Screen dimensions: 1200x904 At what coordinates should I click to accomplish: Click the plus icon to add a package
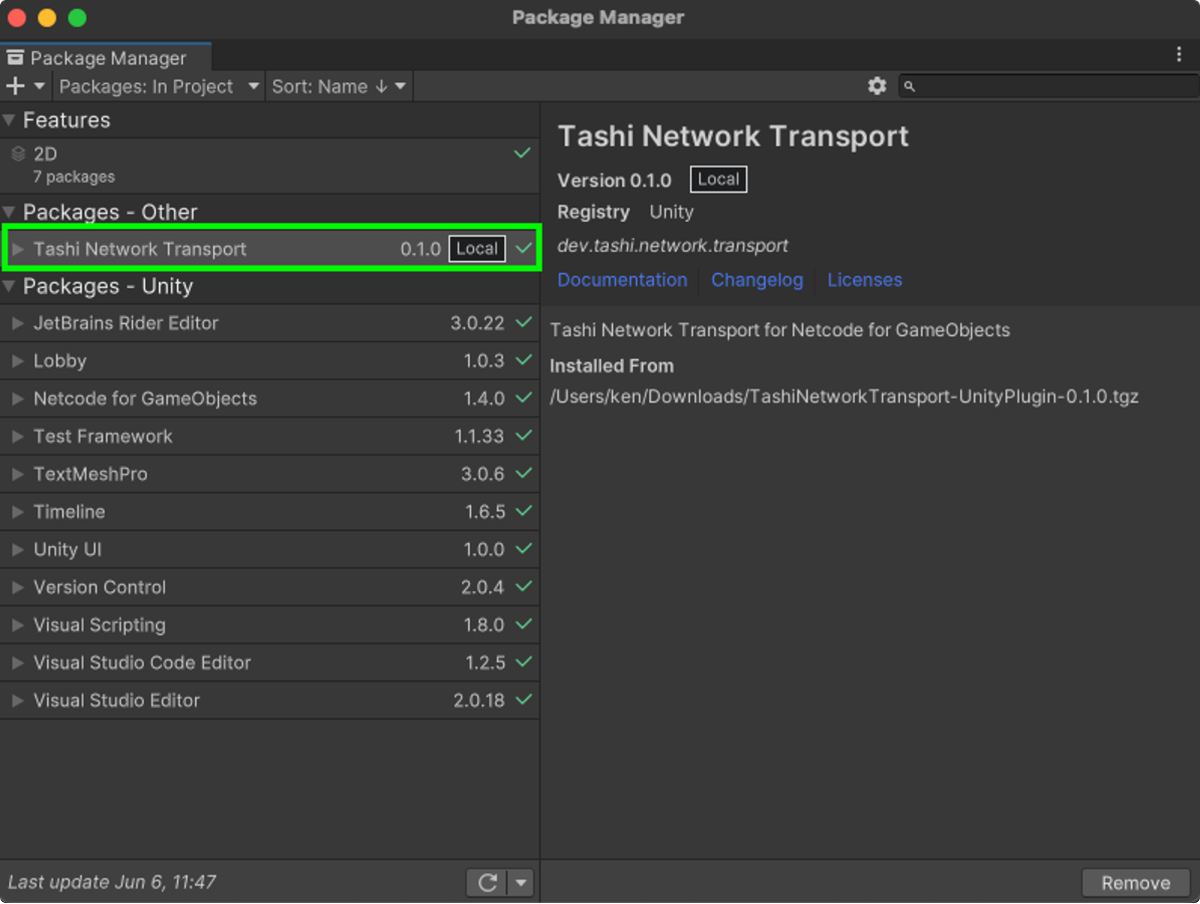pos(15,87)
